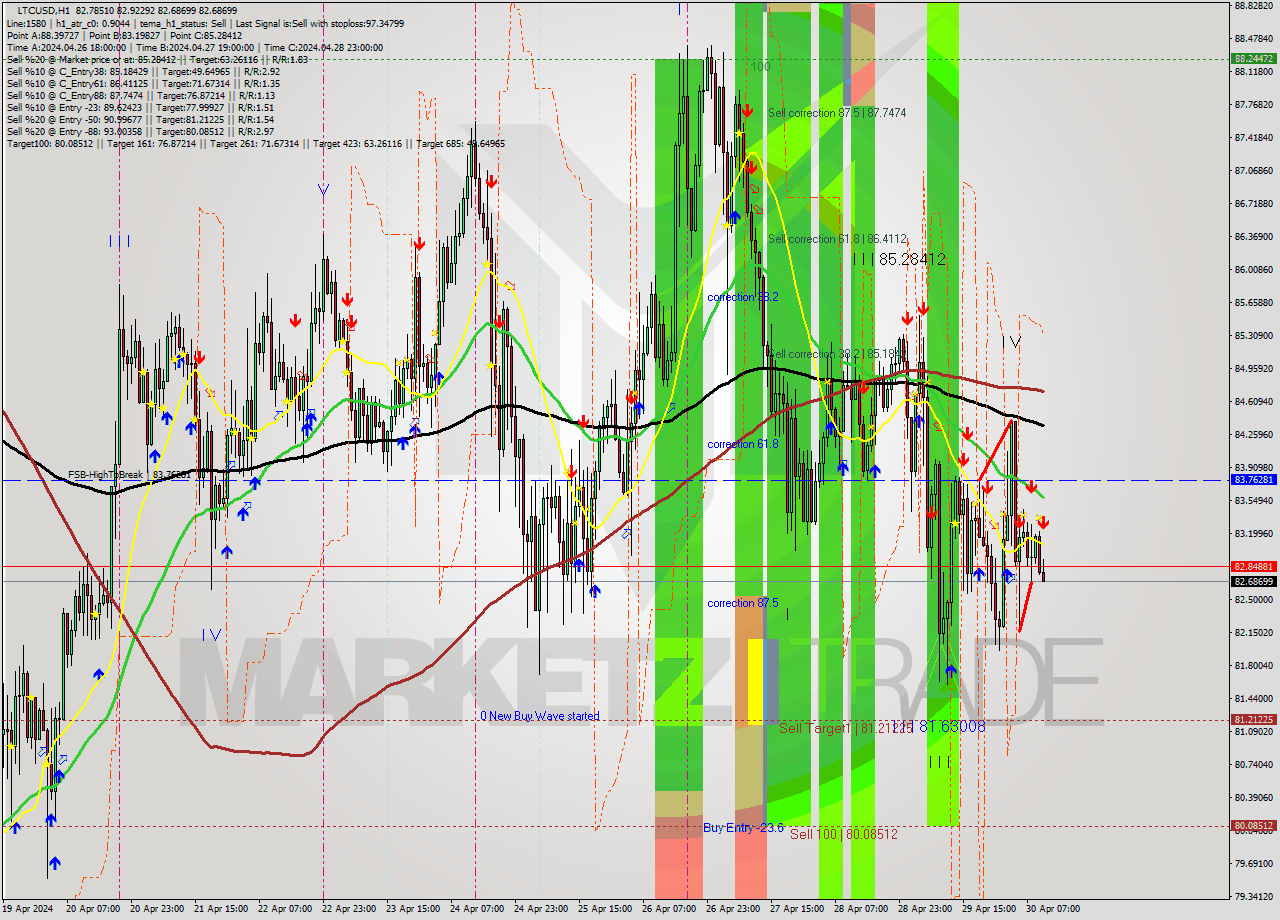The height and width of the screenshot is (920, 1280).
Task: Click the blue 'correction 38.2' label
Action: [x=743, y=297]
